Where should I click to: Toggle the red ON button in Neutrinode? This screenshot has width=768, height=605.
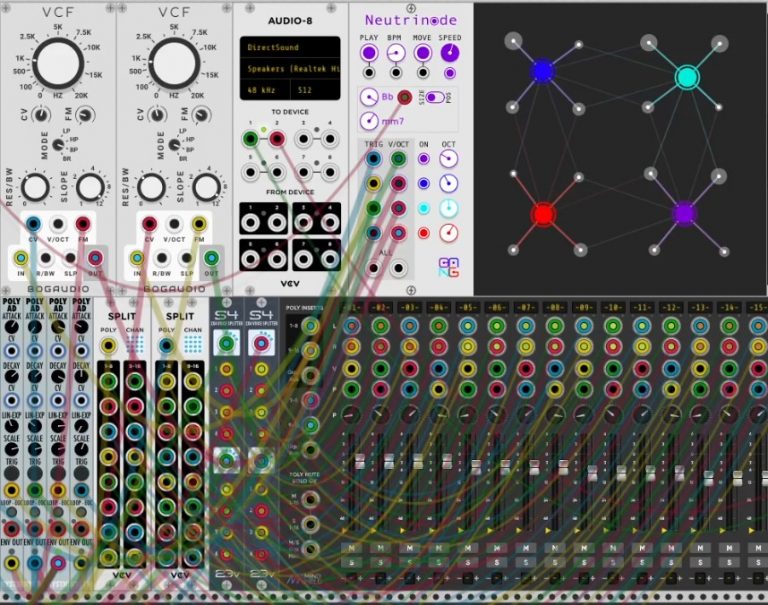coord(424,233)
